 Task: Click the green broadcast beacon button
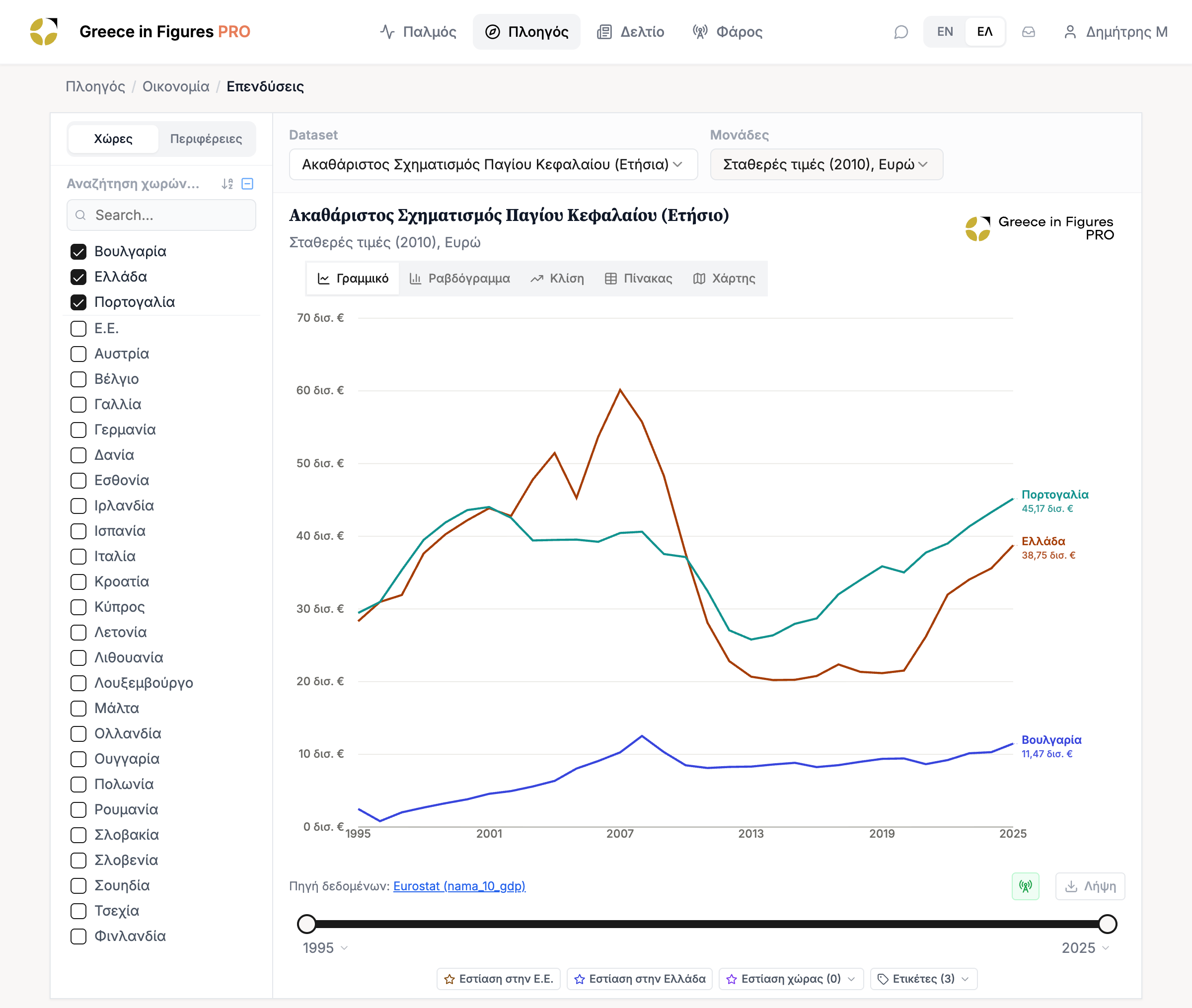[1025, 886]
